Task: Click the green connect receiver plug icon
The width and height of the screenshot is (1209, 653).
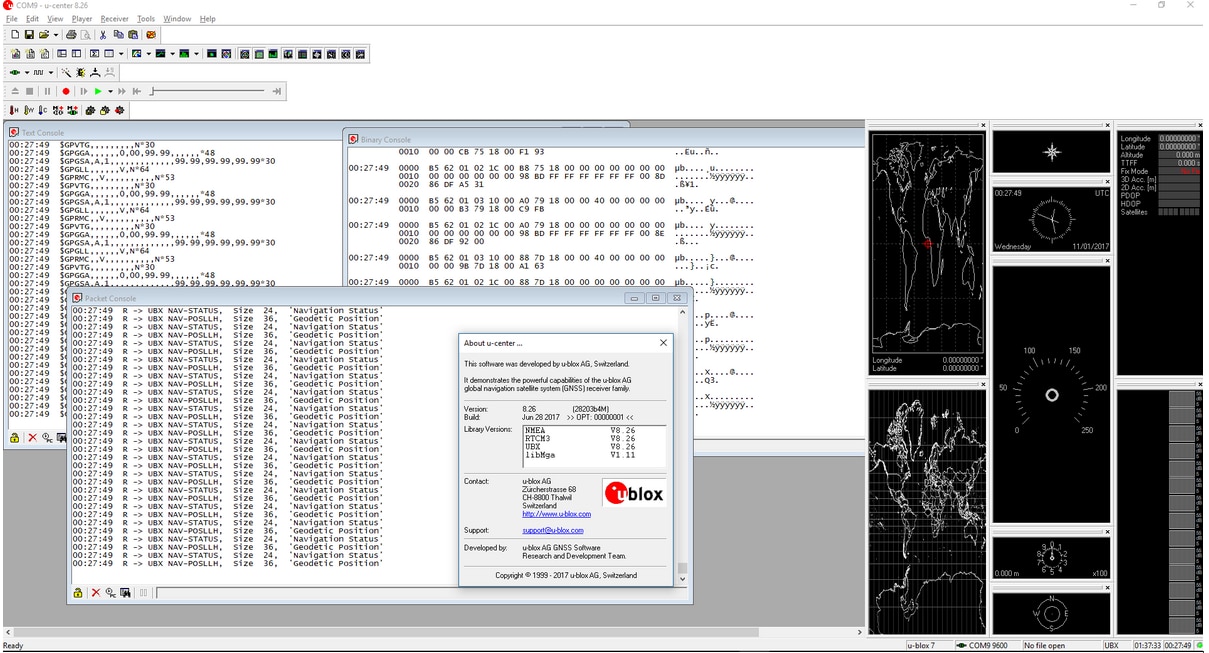Action: [15, 72]
